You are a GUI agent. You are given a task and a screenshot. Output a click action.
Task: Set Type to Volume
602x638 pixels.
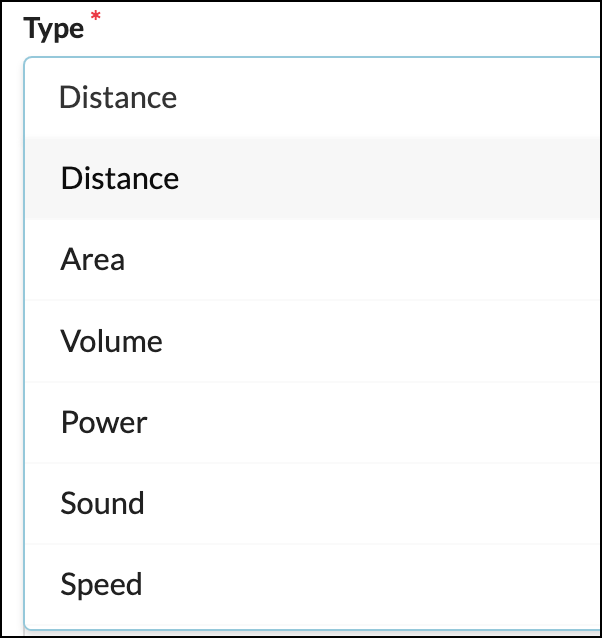point(111,341)
